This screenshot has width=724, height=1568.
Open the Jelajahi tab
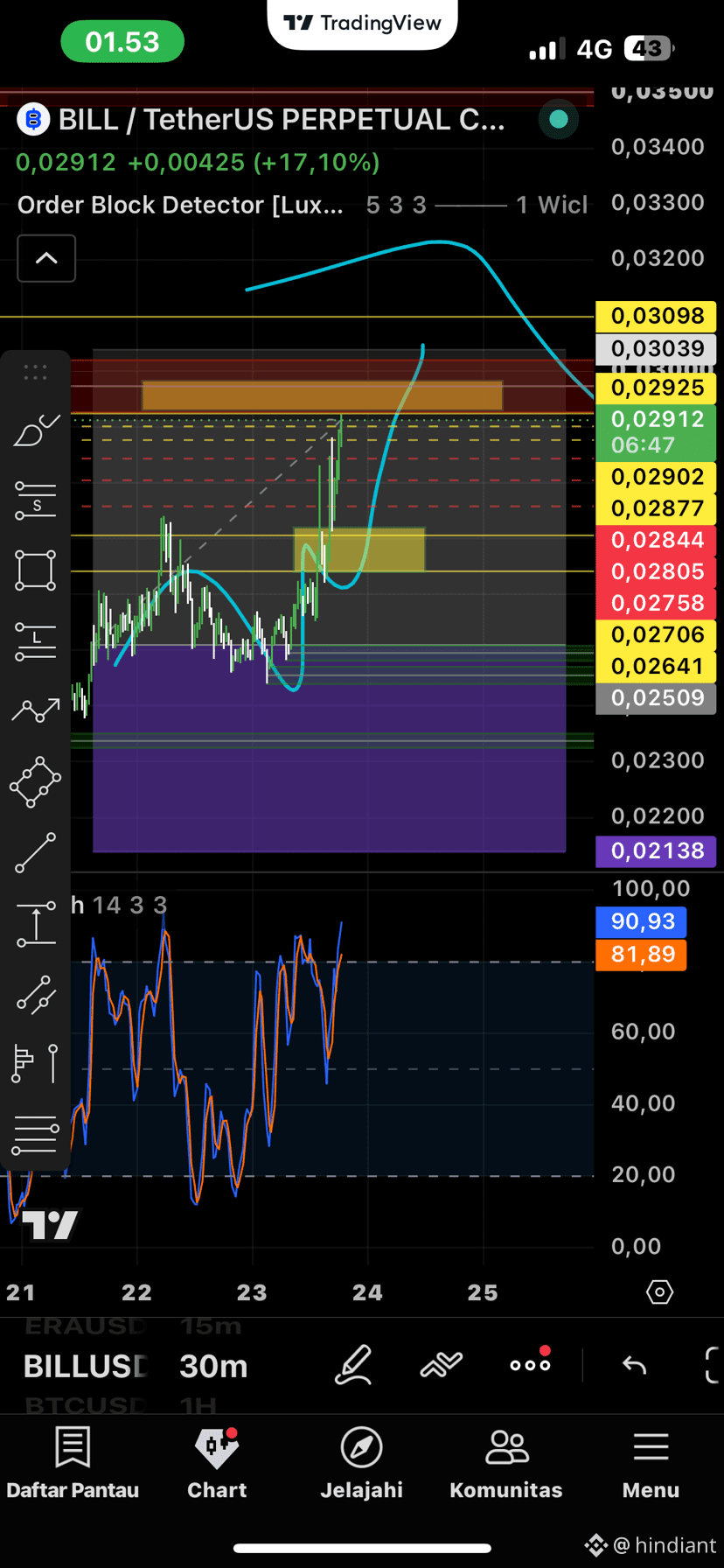pos(361,1464)
